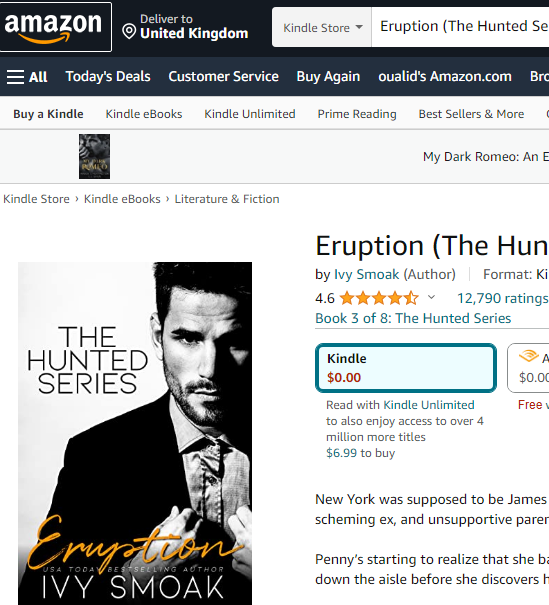This screenshot has height=605, width=549.
Task: Open Best Sellers & More
Action: [x=471, y=114]
